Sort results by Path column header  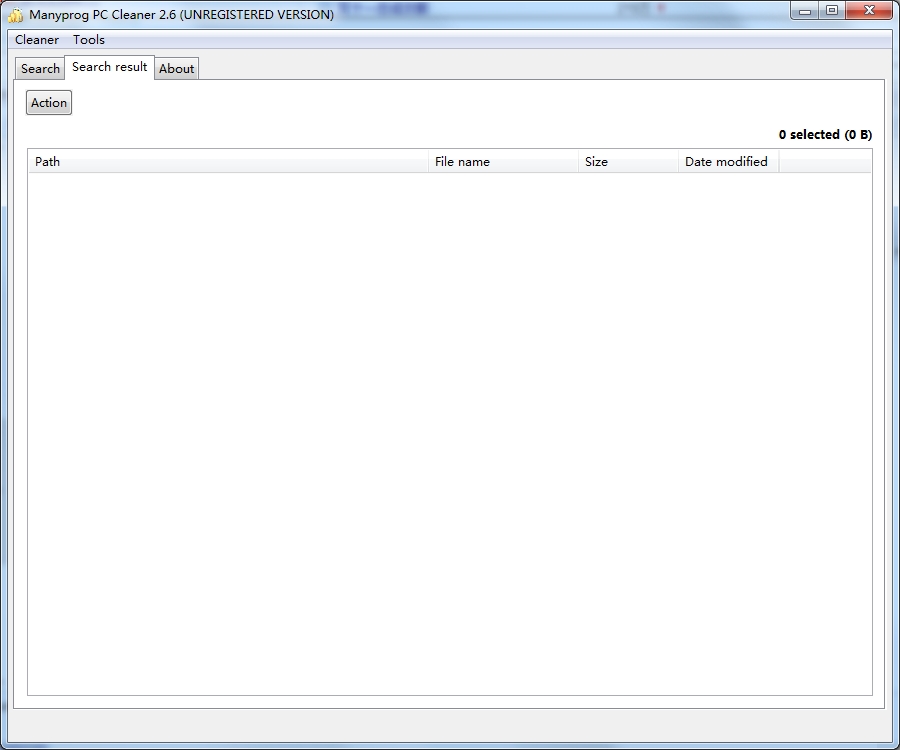click(228, 162)
